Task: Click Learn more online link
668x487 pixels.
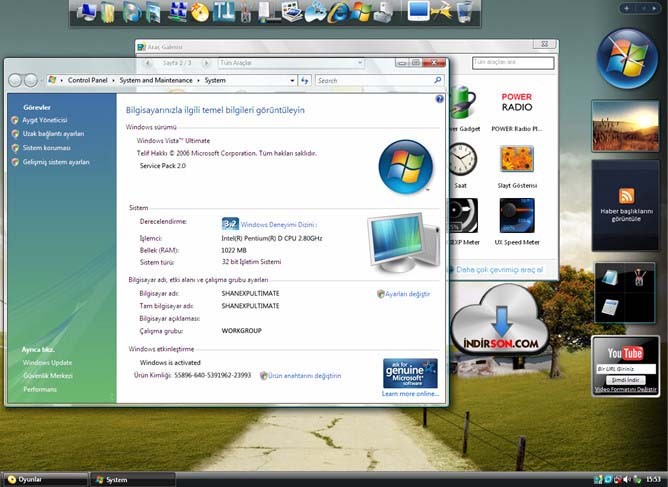Action: coord(410,394)
